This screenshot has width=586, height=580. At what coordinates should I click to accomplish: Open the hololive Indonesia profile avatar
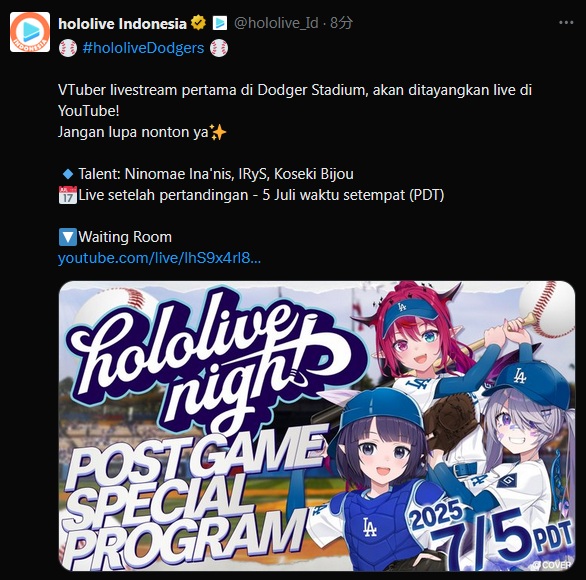(30, 32)
